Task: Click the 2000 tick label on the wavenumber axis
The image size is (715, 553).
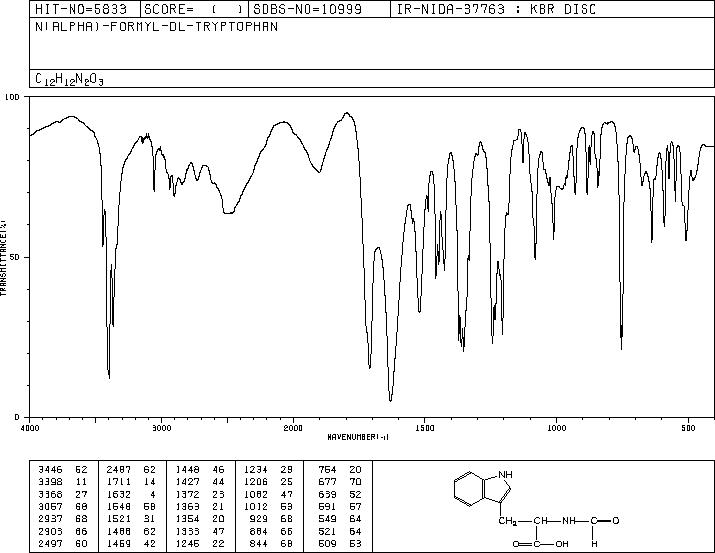Action: click(x=293, y=428)
